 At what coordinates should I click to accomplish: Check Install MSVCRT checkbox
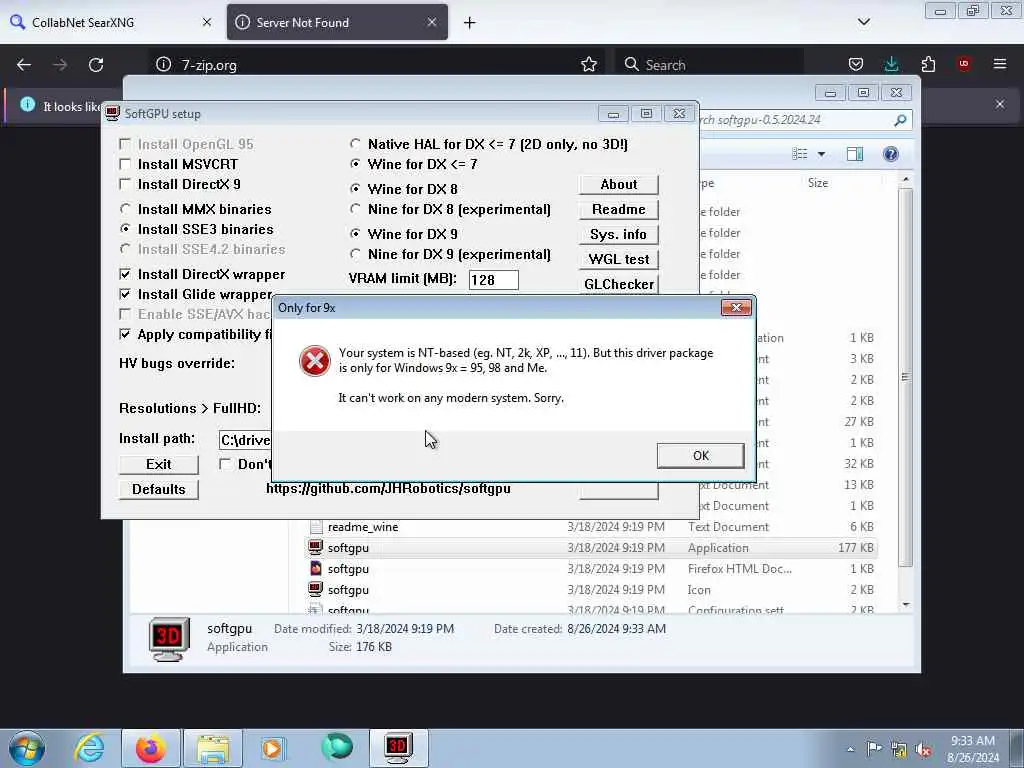[125, 164]
